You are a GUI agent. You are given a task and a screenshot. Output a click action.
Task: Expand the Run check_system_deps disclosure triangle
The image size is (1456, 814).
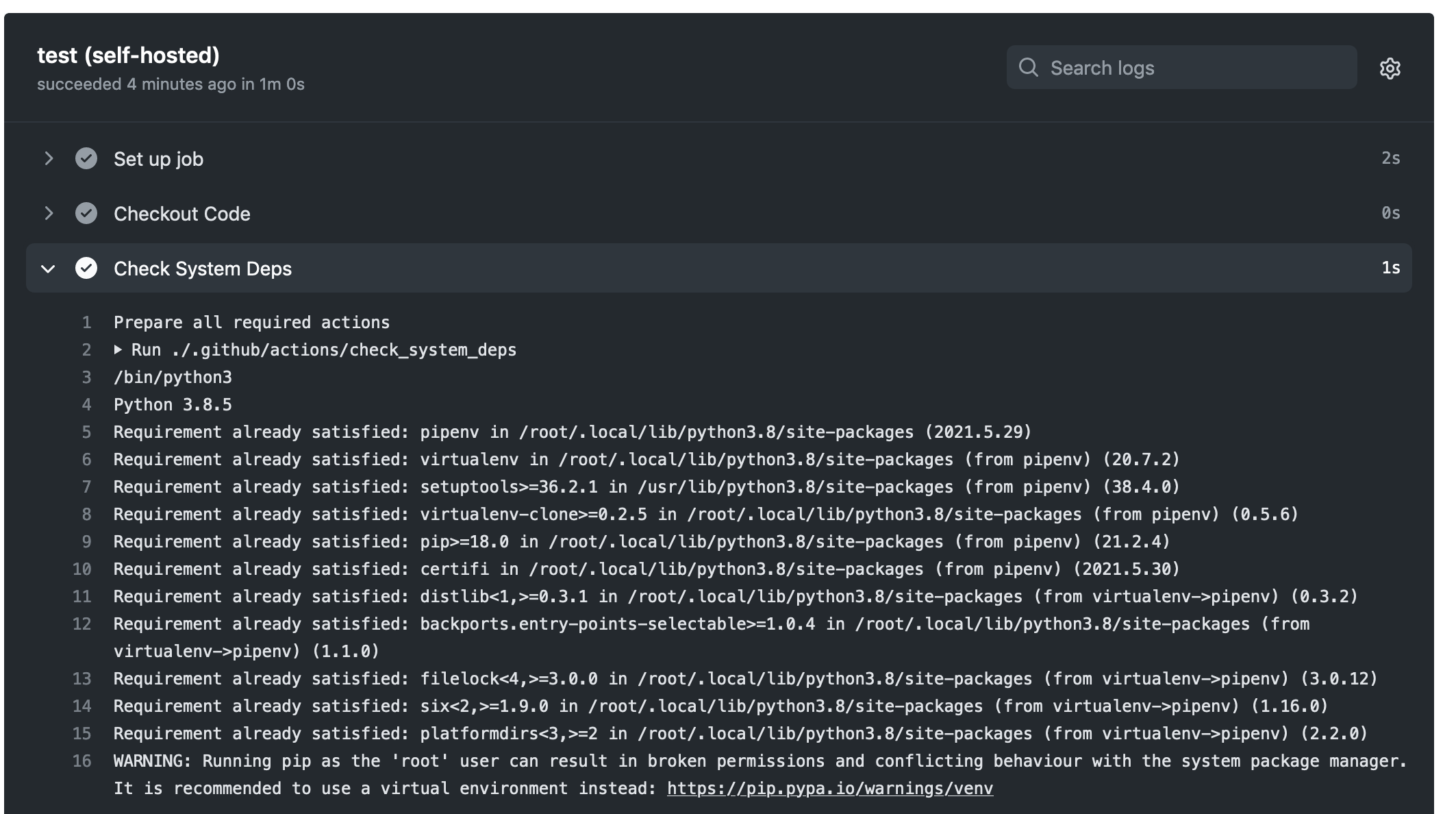(x=118, y=350)
